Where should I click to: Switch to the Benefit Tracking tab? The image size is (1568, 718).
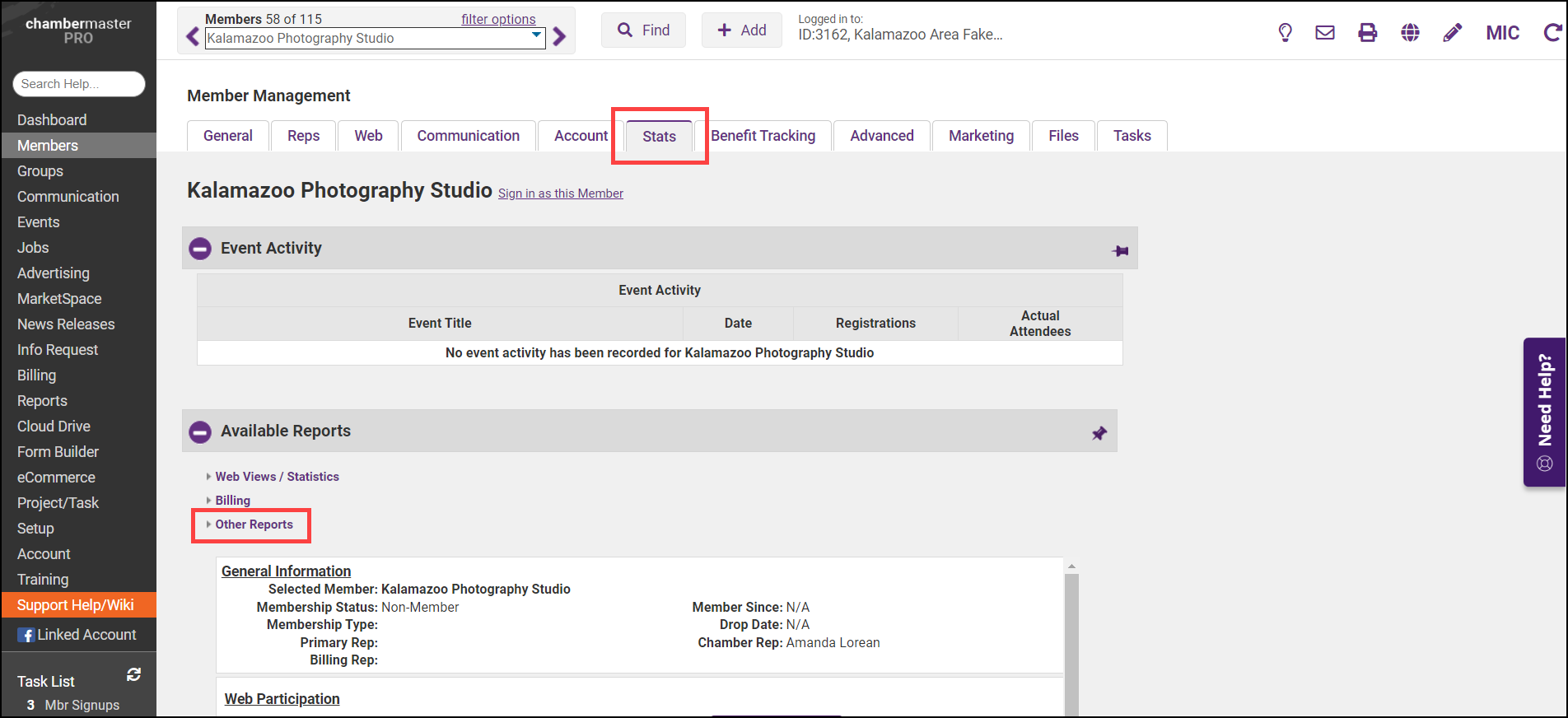(763, 136)
